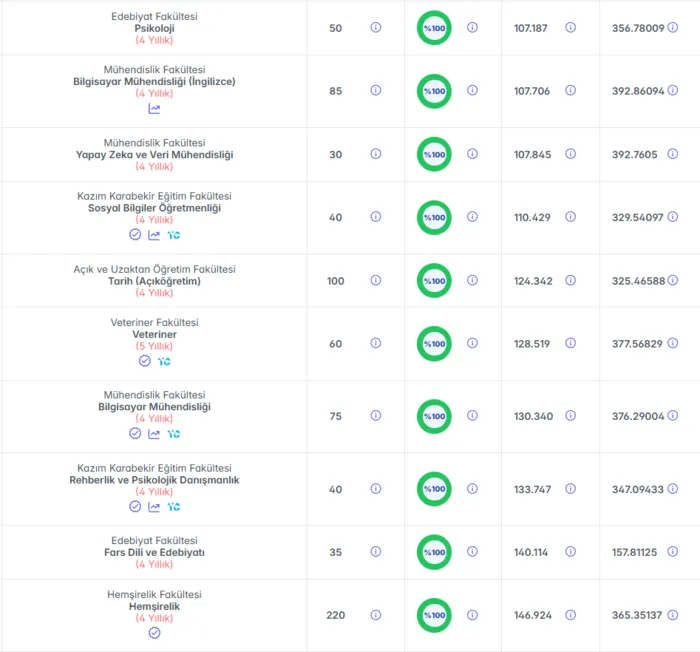Click checkmark badge under Hemşirelik program
Viewport: 700px width, 652px height.
pyautogui.click(x=154, y=633)
